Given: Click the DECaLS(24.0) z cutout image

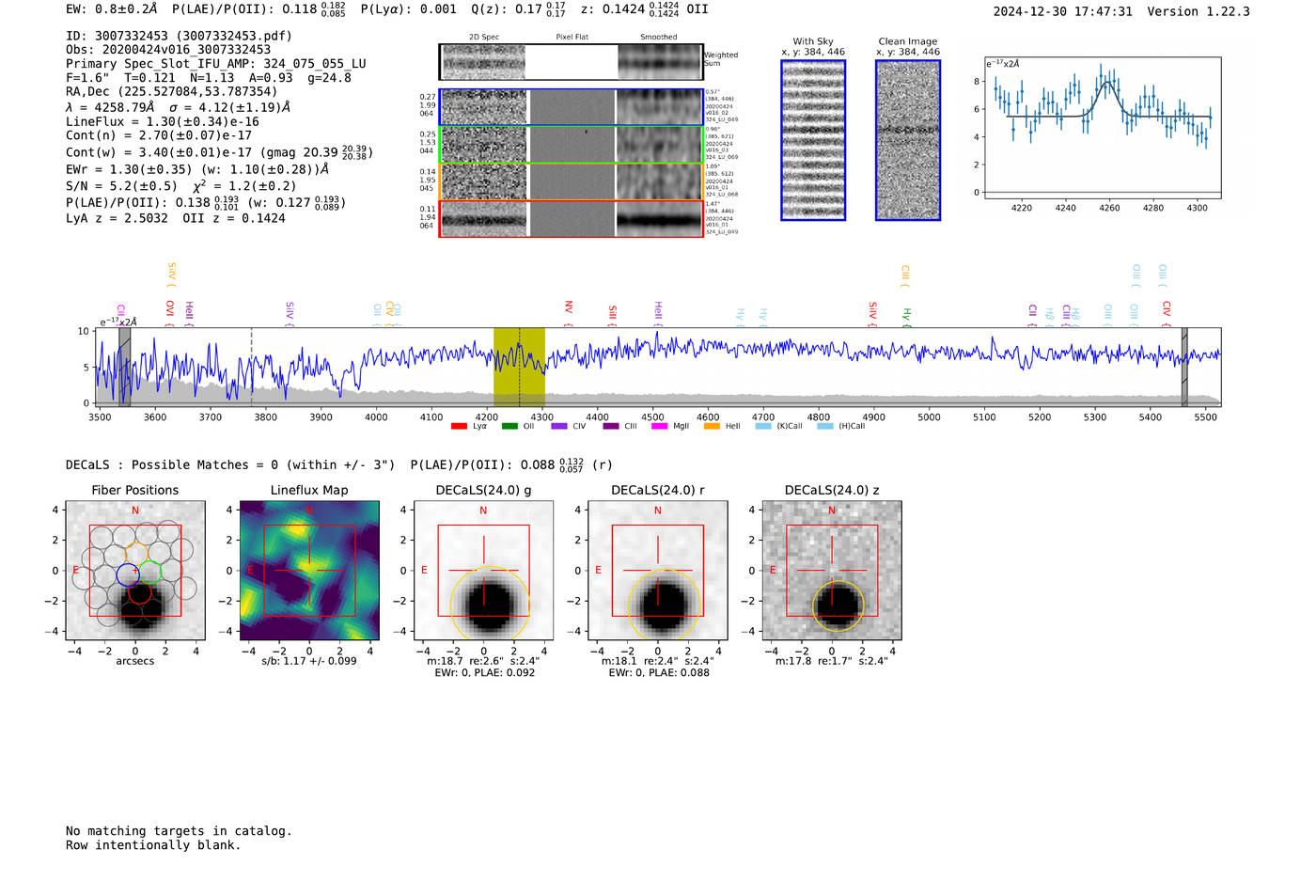Looking at the screenshot, I should tap(832, 571).
